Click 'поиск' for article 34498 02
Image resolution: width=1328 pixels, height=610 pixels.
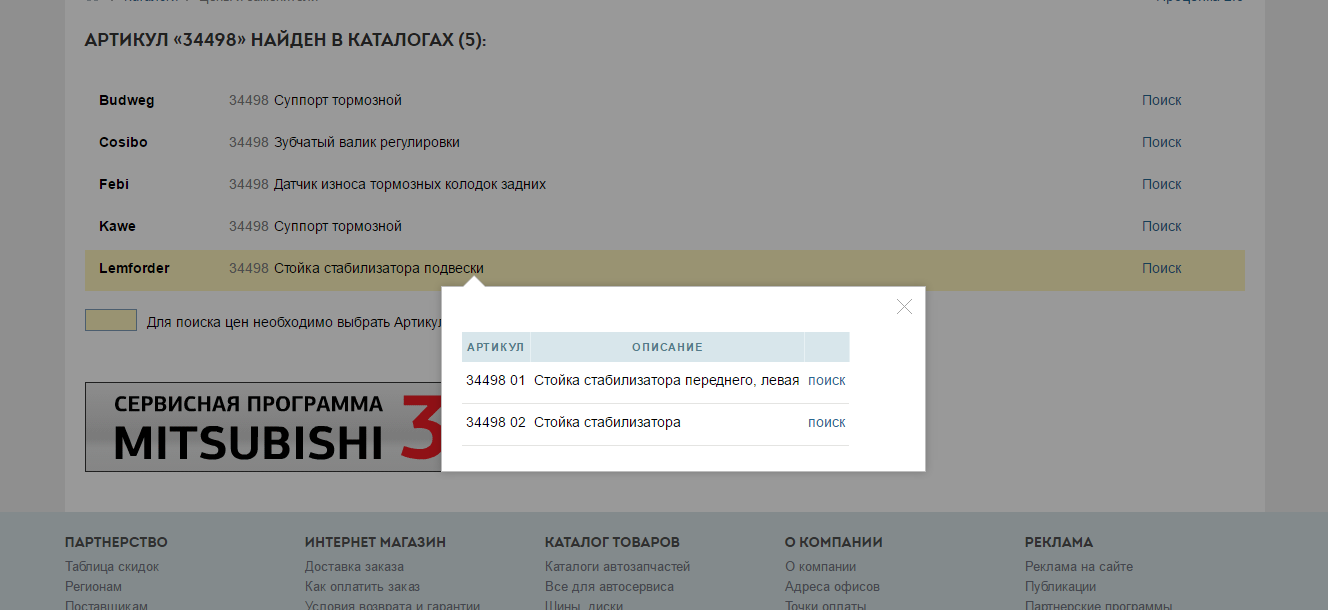coord(826,422)
